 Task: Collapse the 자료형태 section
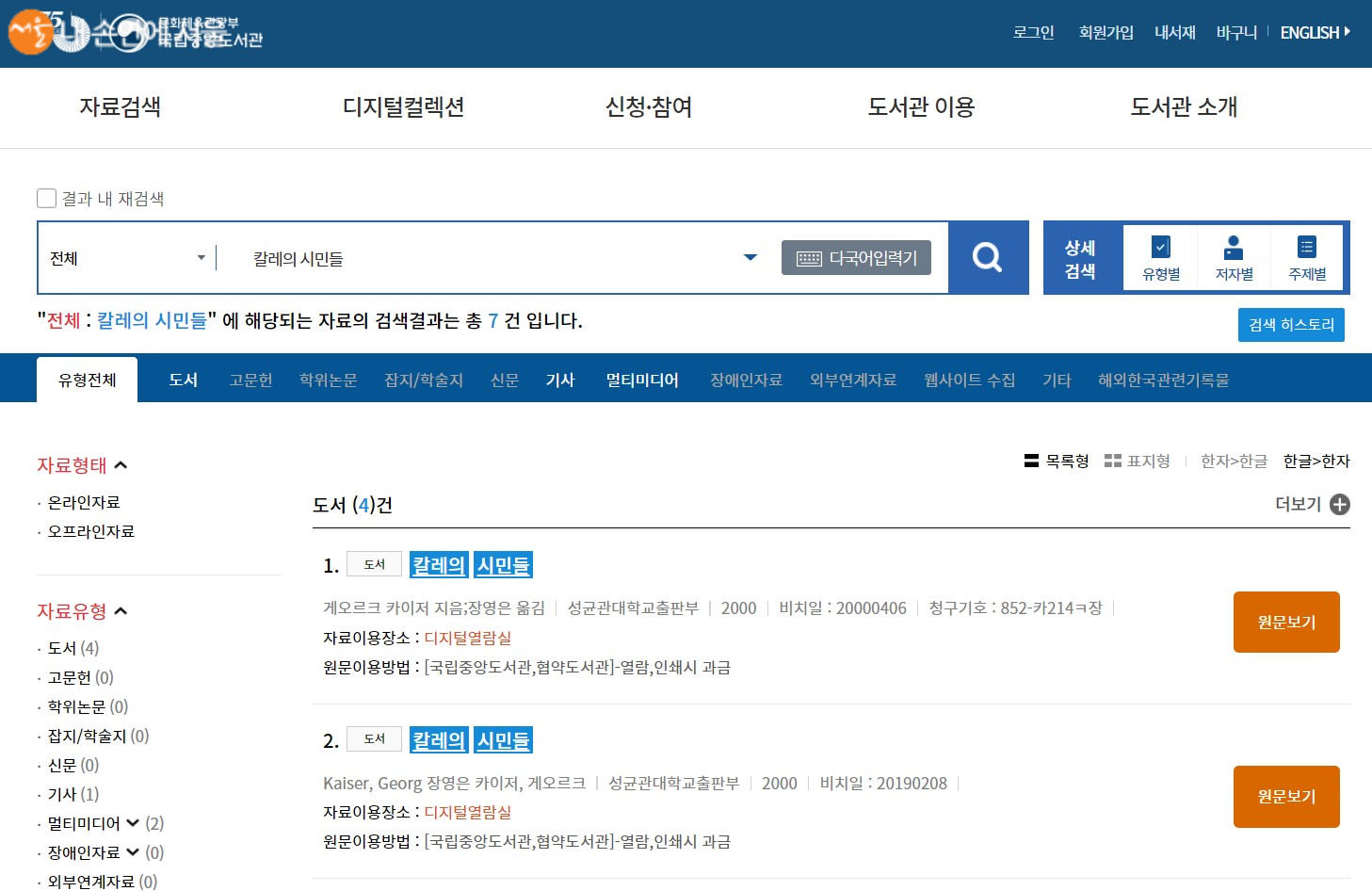coord(121,465)
